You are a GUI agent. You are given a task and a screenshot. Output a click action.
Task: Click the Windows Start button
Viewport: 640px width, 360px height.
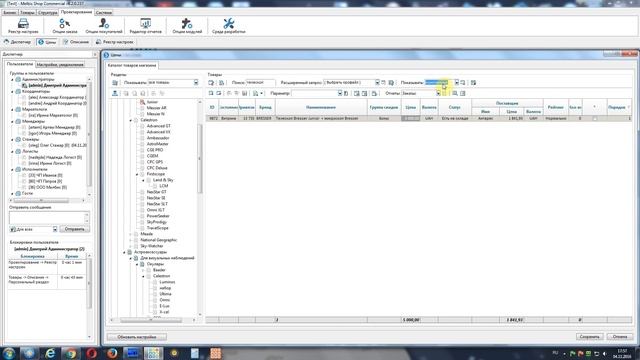coord(9,353)
